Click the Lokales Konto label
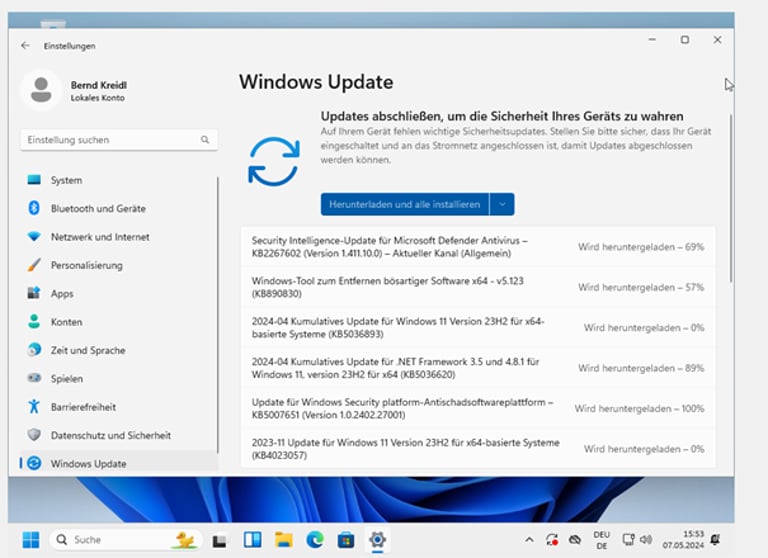 click(97, 97)
